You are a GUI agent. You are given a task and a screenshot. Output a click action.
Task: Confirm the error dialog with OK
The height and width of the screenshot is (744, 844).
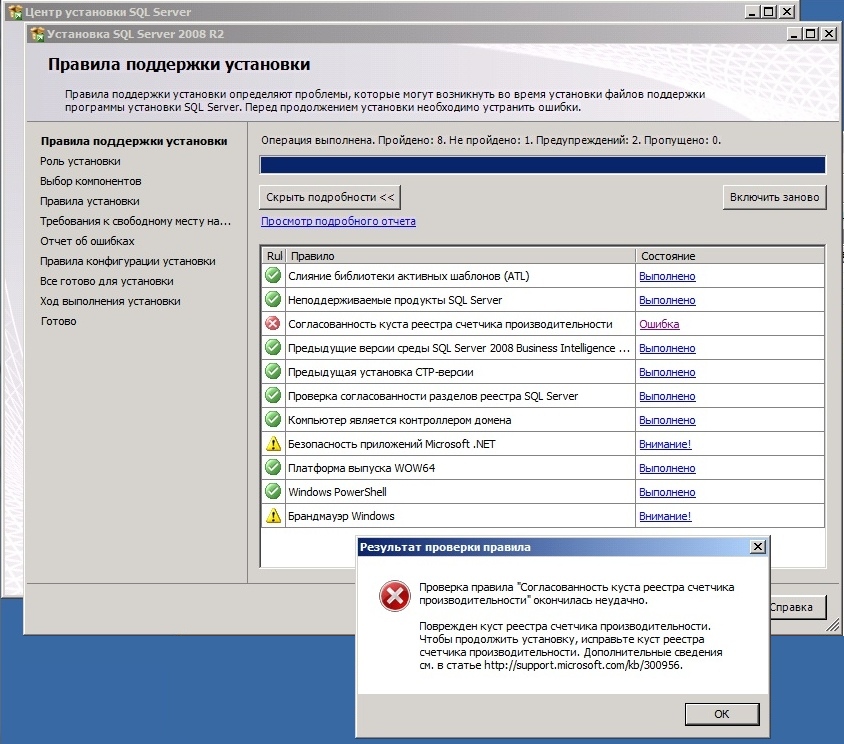coord(722,714)
